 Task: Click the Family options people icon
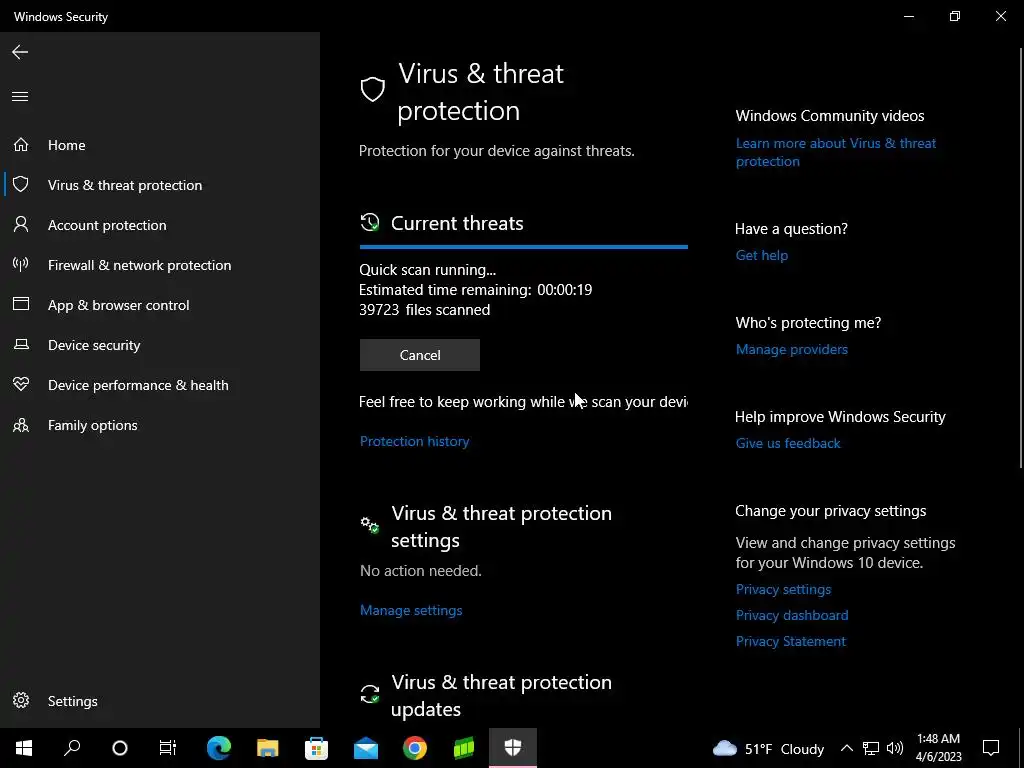tap(21, 425)
